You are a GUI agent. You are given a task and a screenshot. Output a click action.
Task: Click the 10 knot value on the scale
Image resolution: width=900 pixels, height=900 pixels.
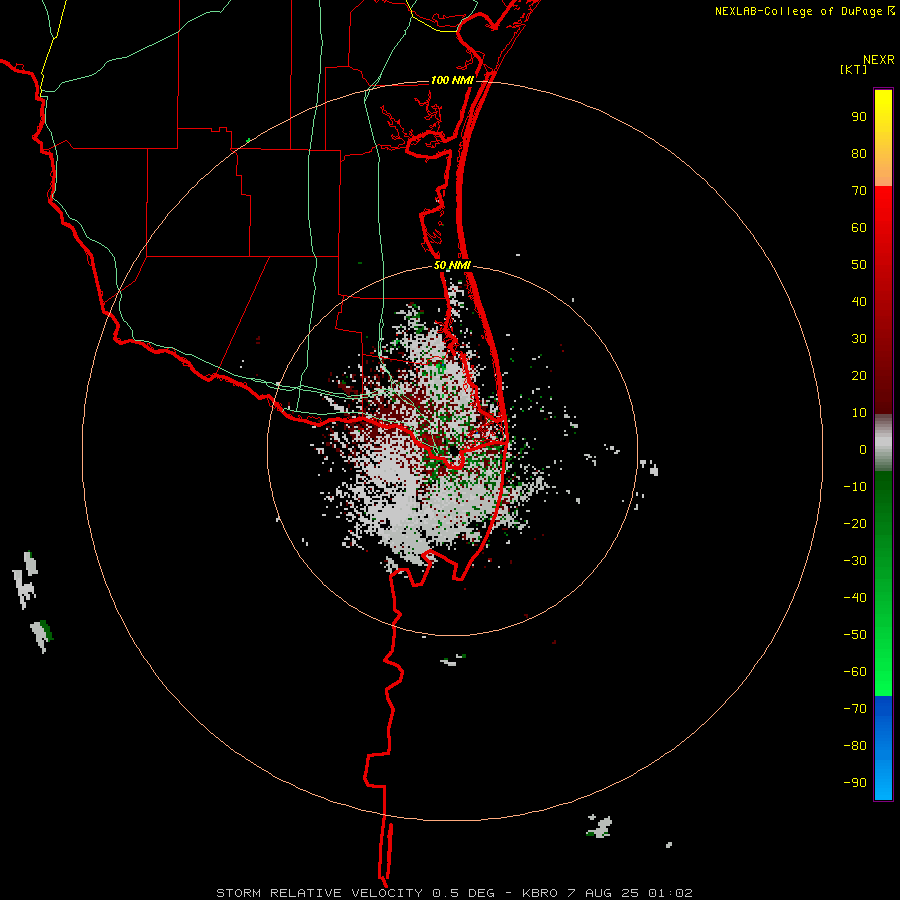click(859, 413)
